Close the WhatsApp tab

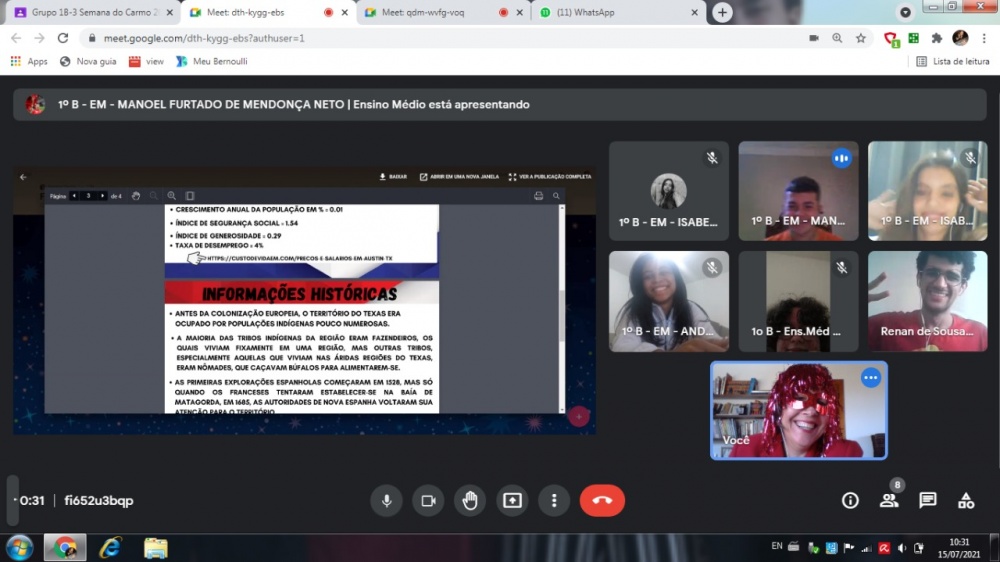695,12
